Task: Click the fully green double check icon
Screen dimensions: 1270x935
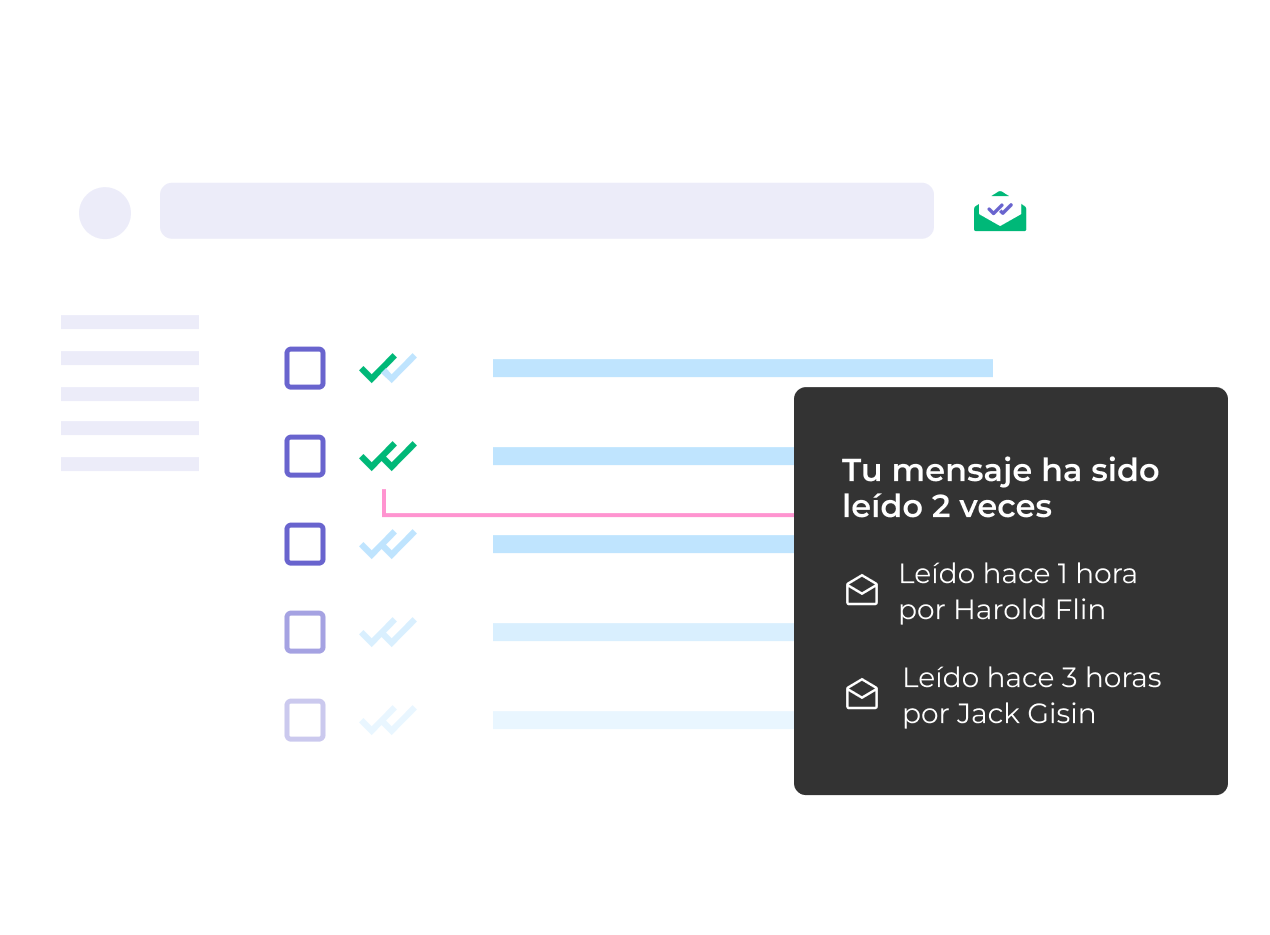Action: 387,456
